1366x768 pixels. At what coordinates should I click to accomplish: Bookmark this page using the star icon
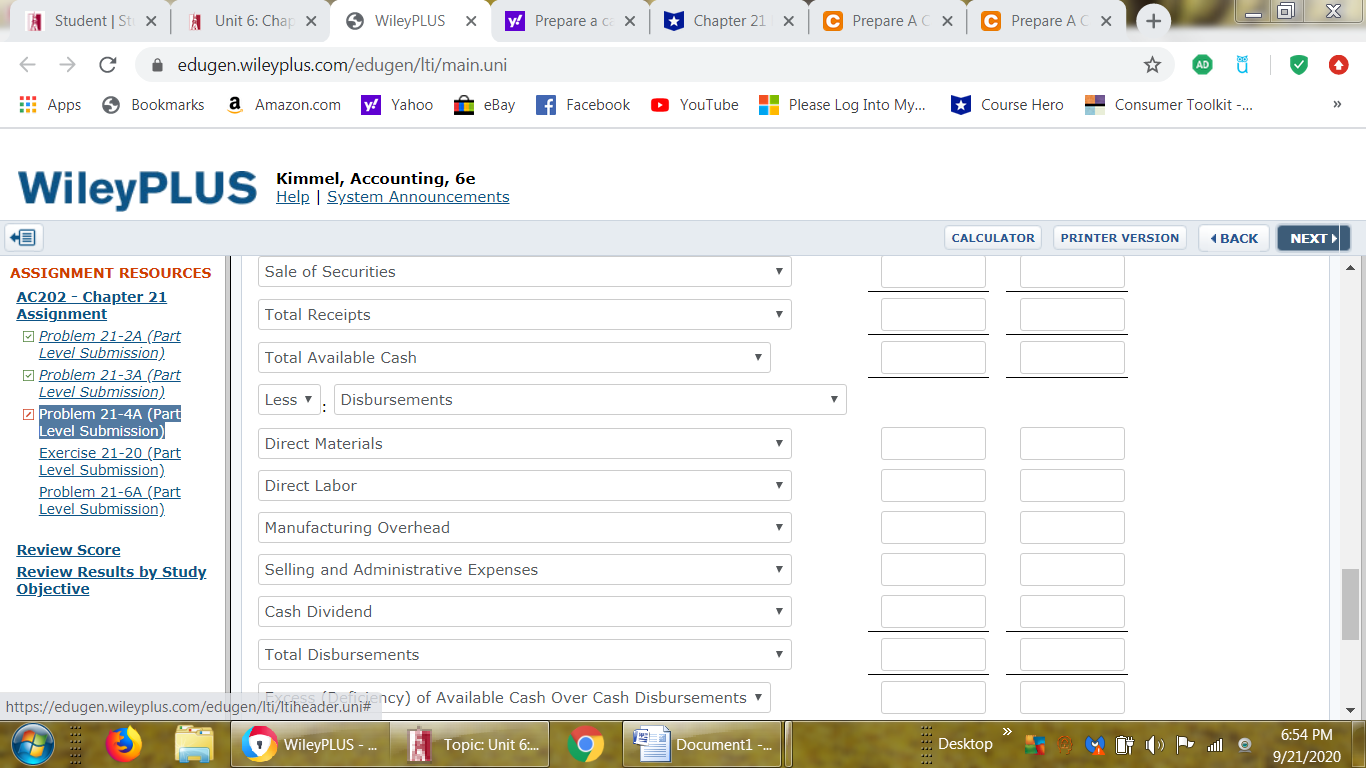coord(1153,62)
